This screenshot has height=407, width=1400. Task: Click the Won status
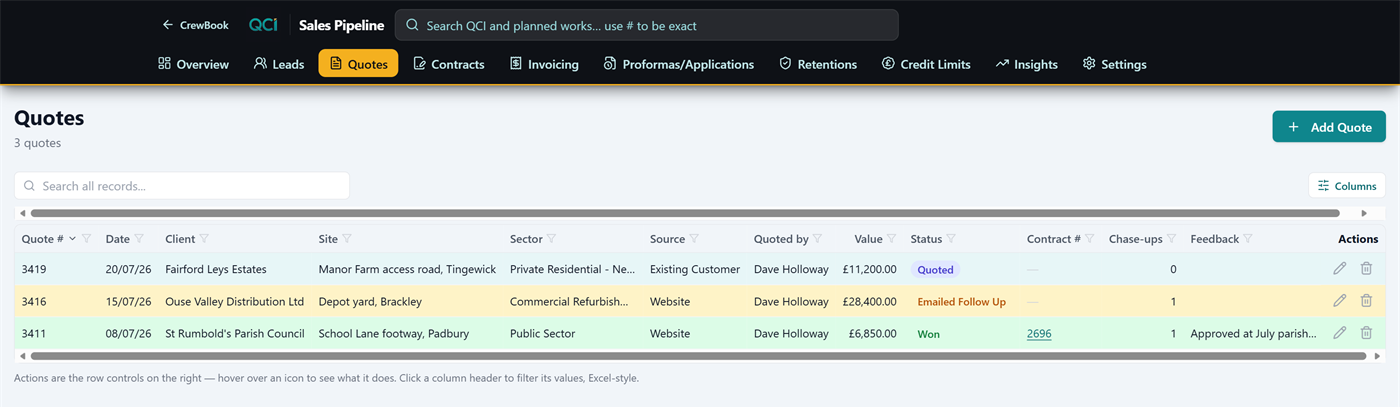[929, 334]
